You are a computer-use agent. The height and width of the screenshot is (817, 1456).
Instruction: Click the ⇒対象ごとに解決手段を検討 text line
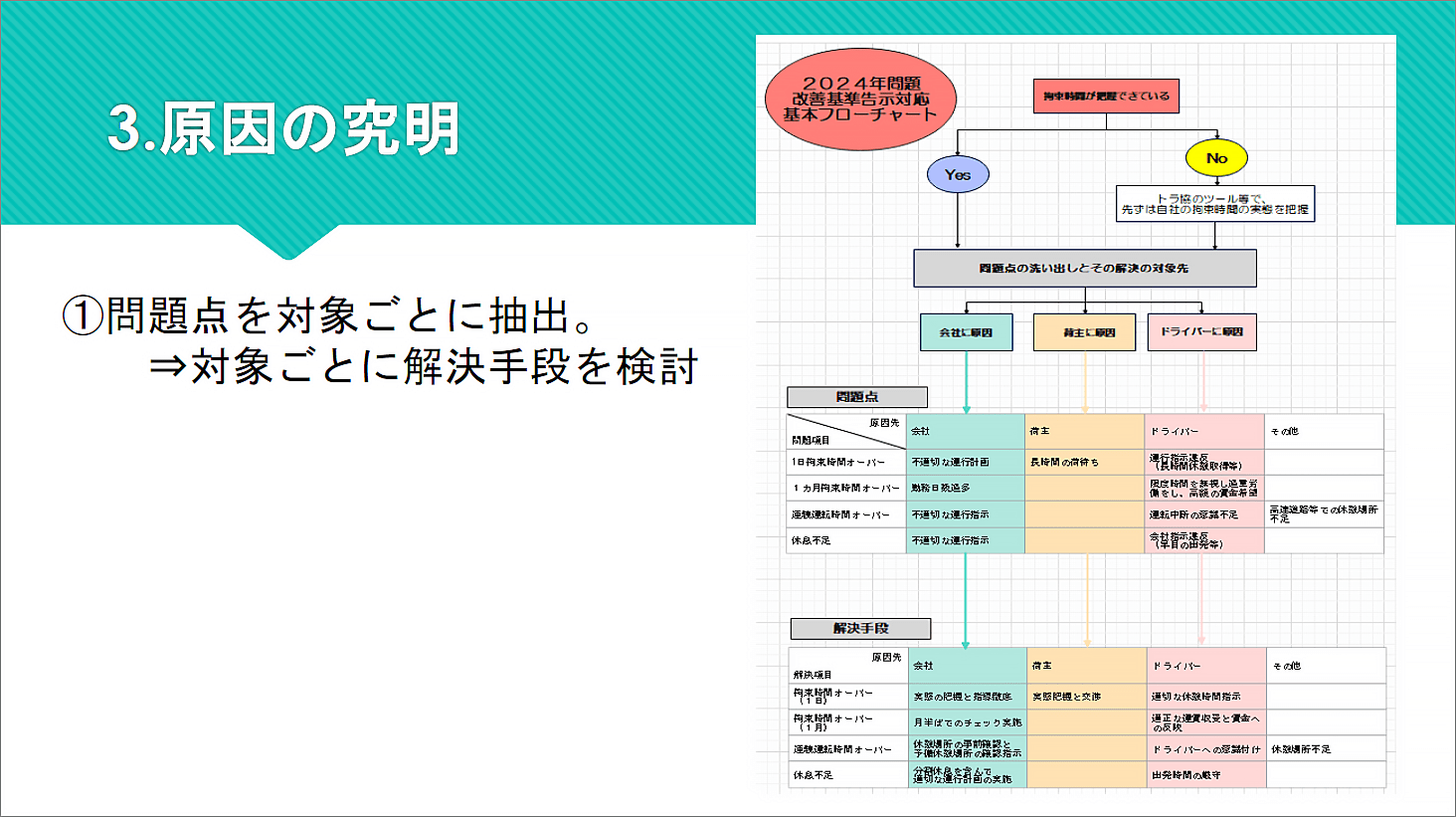[x=424, y=367]
